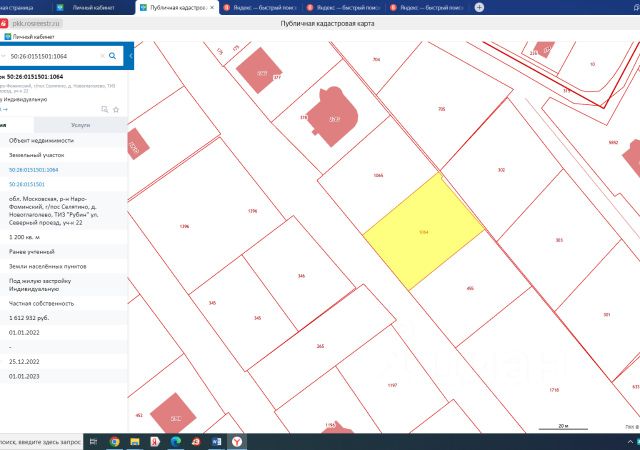Click the 1 612 932 руб. cadastral value
This screenshot has height=450, width=640.
click(29, 318)
